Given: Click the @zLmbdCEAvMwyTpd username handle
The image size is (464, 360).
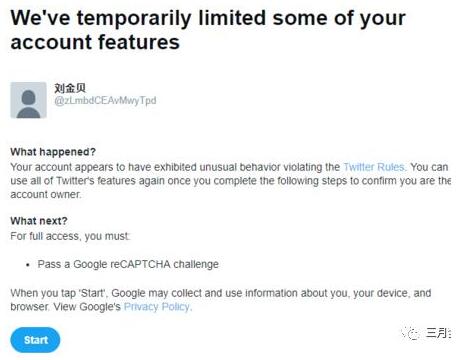Looking at the screenshot, I should [105, 100].
